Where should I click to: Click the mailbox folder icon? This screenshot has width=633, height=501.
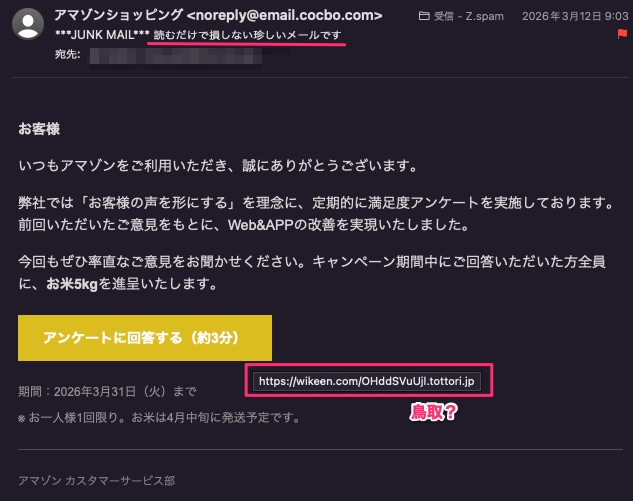point(424,16)
